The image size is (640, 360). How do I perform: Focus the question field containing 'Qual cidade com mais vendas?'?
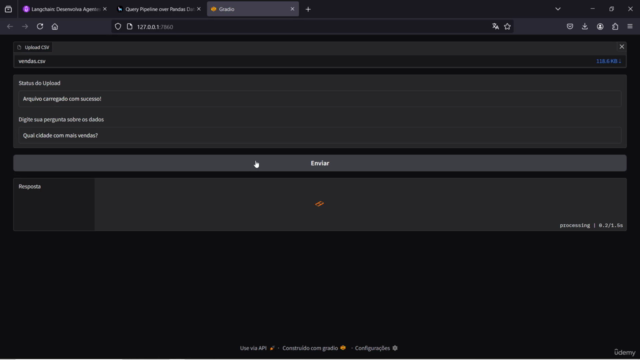pos(320,136)
